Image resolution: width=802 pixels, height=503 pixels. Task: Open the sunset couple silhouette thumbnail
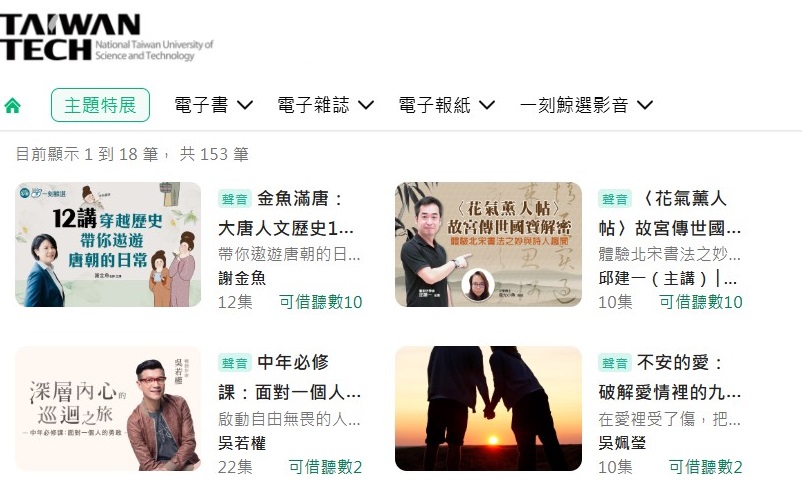(488, 408)
